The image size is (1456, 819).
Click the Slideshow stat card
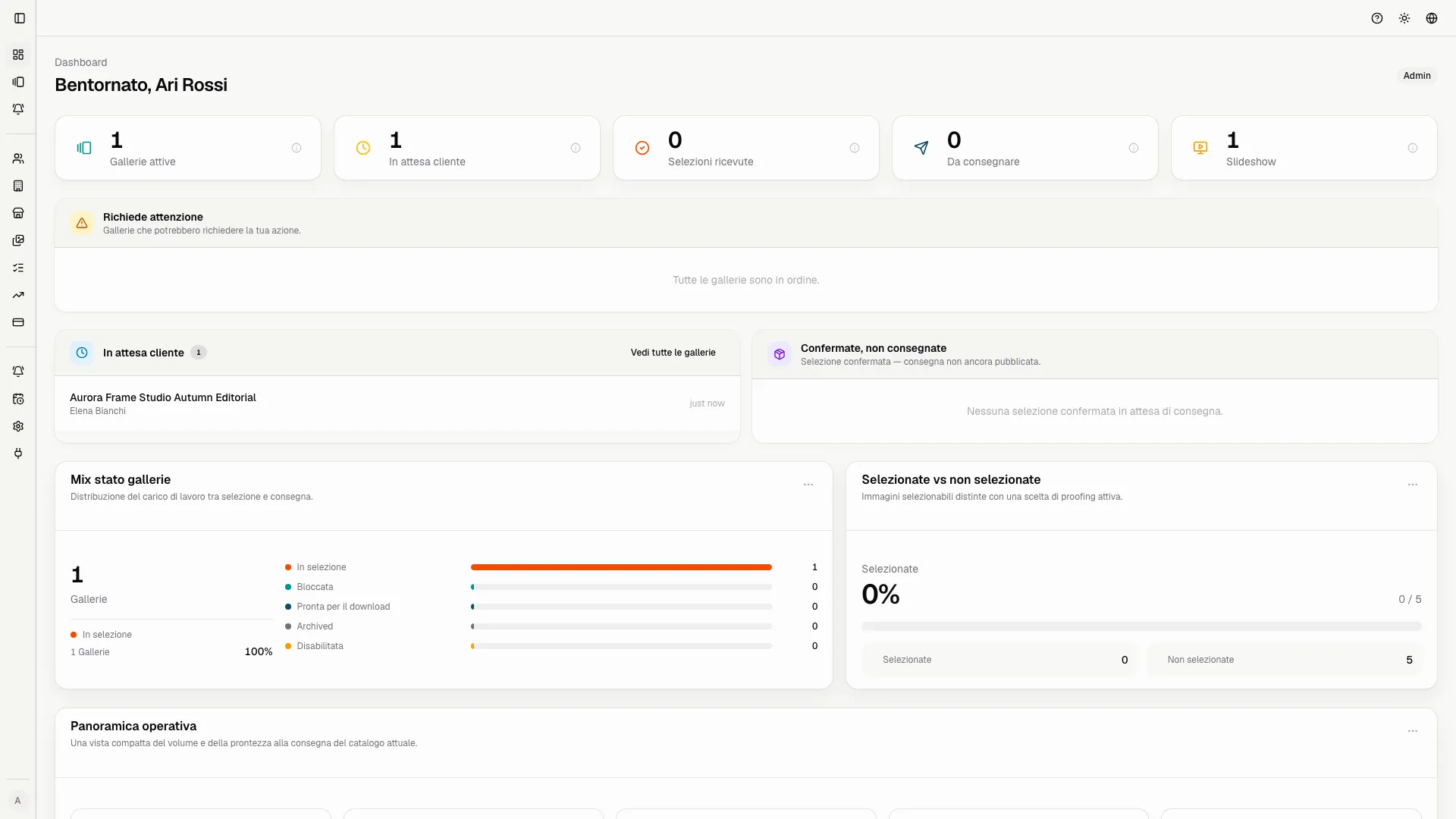(1304, 148)
